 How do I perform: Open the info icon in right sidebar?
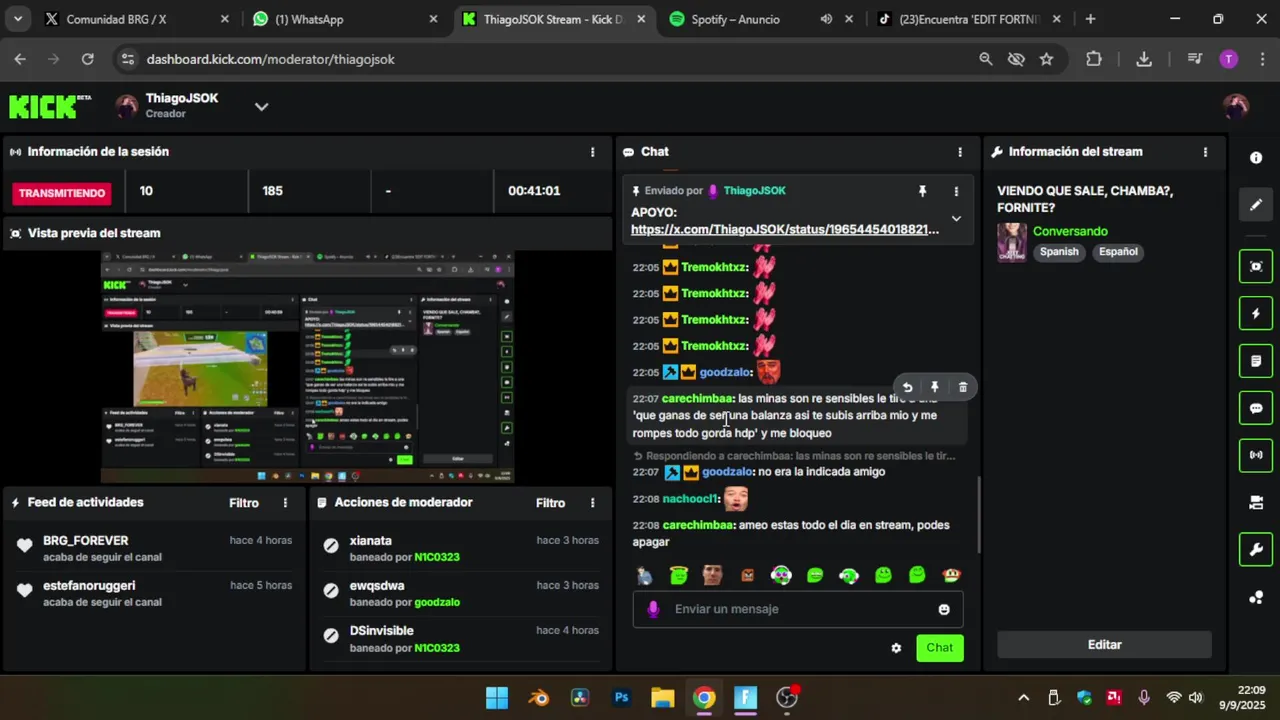(1256, 158)
